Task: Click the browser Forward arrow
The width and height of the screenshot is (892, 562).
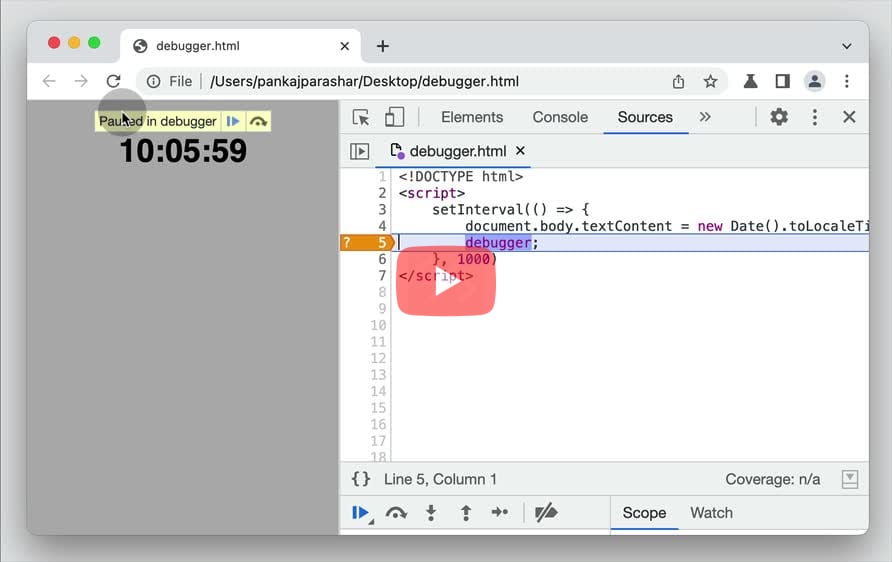Action: tap(81, 81)
